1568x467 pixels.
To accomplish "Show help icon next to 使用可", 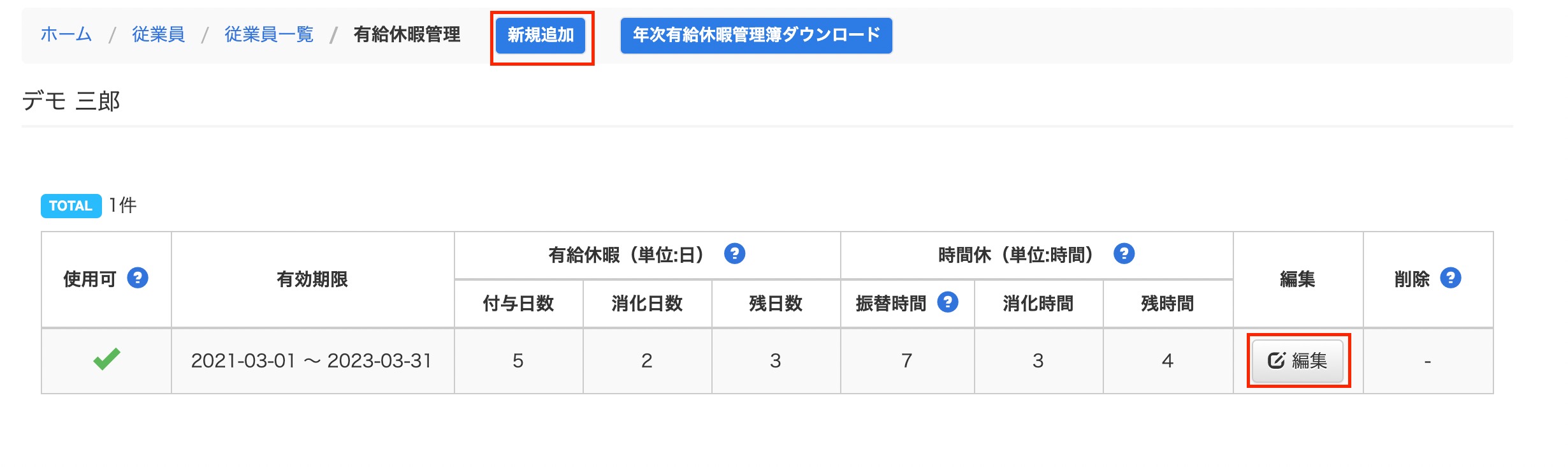I will coord(138,278).
